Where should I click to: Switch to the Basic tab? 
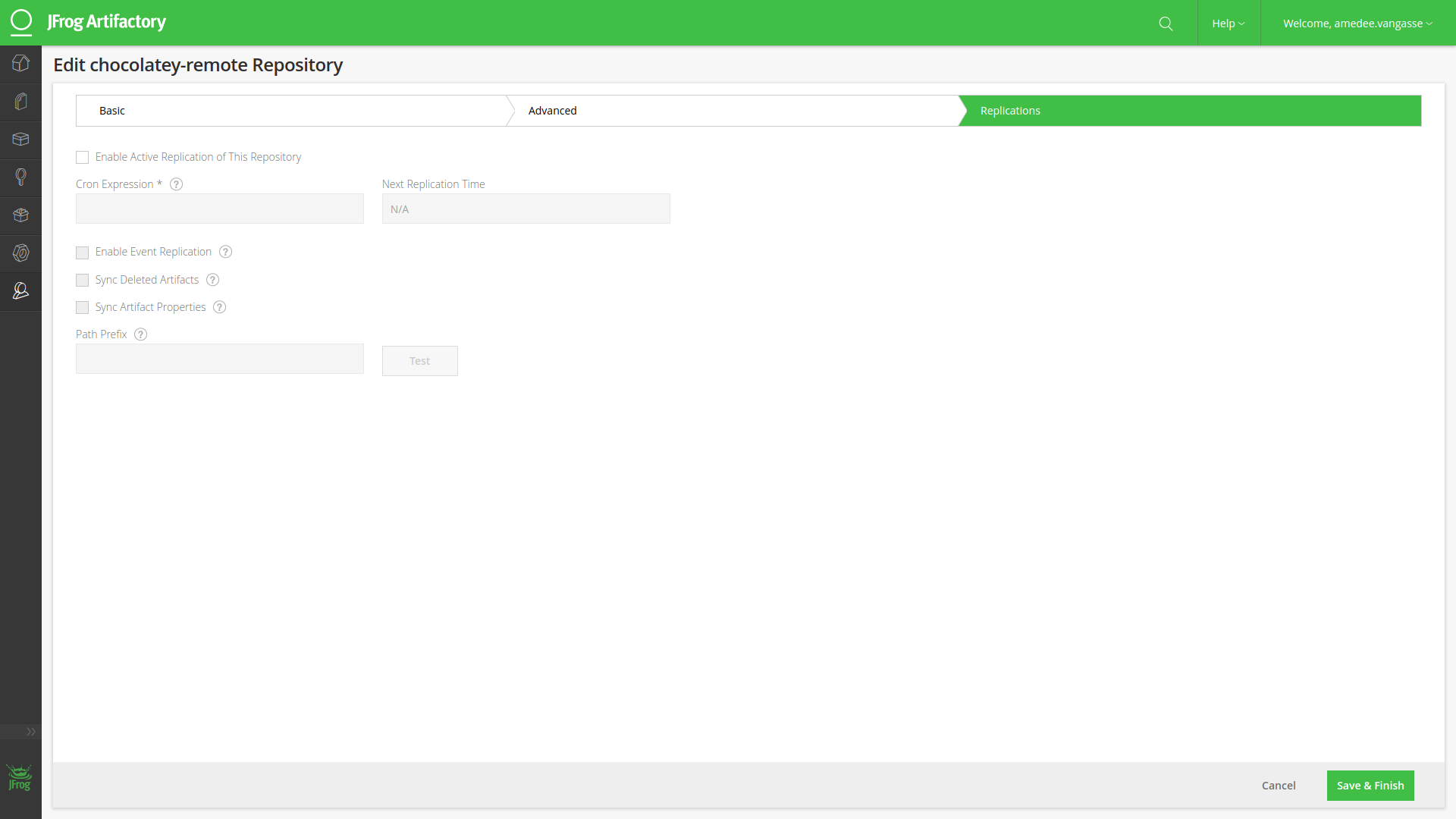tap(291, 111)
